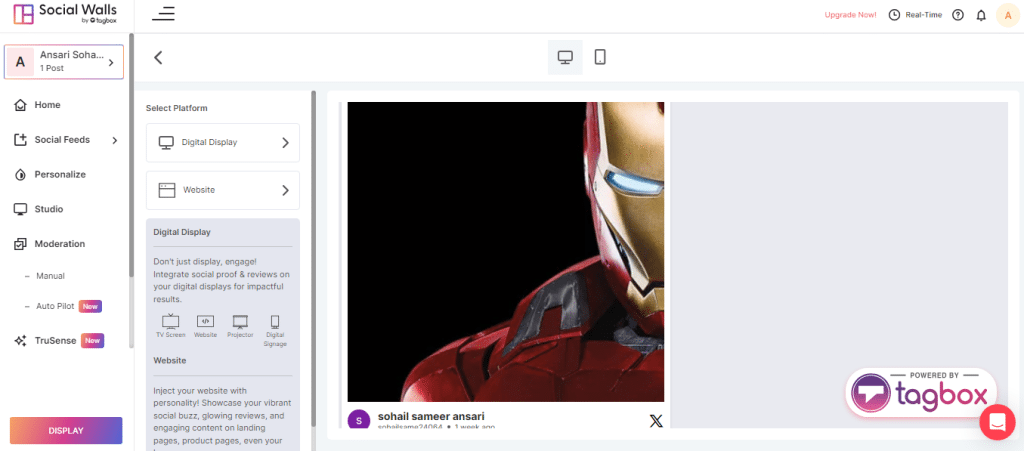
Task: Open the Home menu item
Action: click(47, 105)
